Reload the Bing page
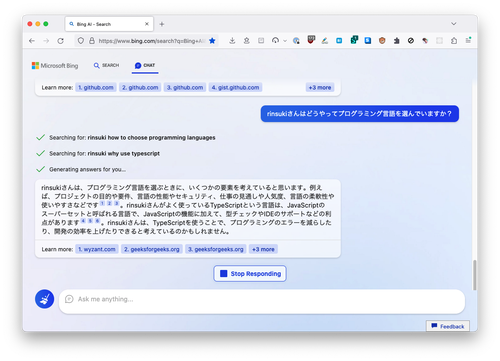 click(60, 41)
